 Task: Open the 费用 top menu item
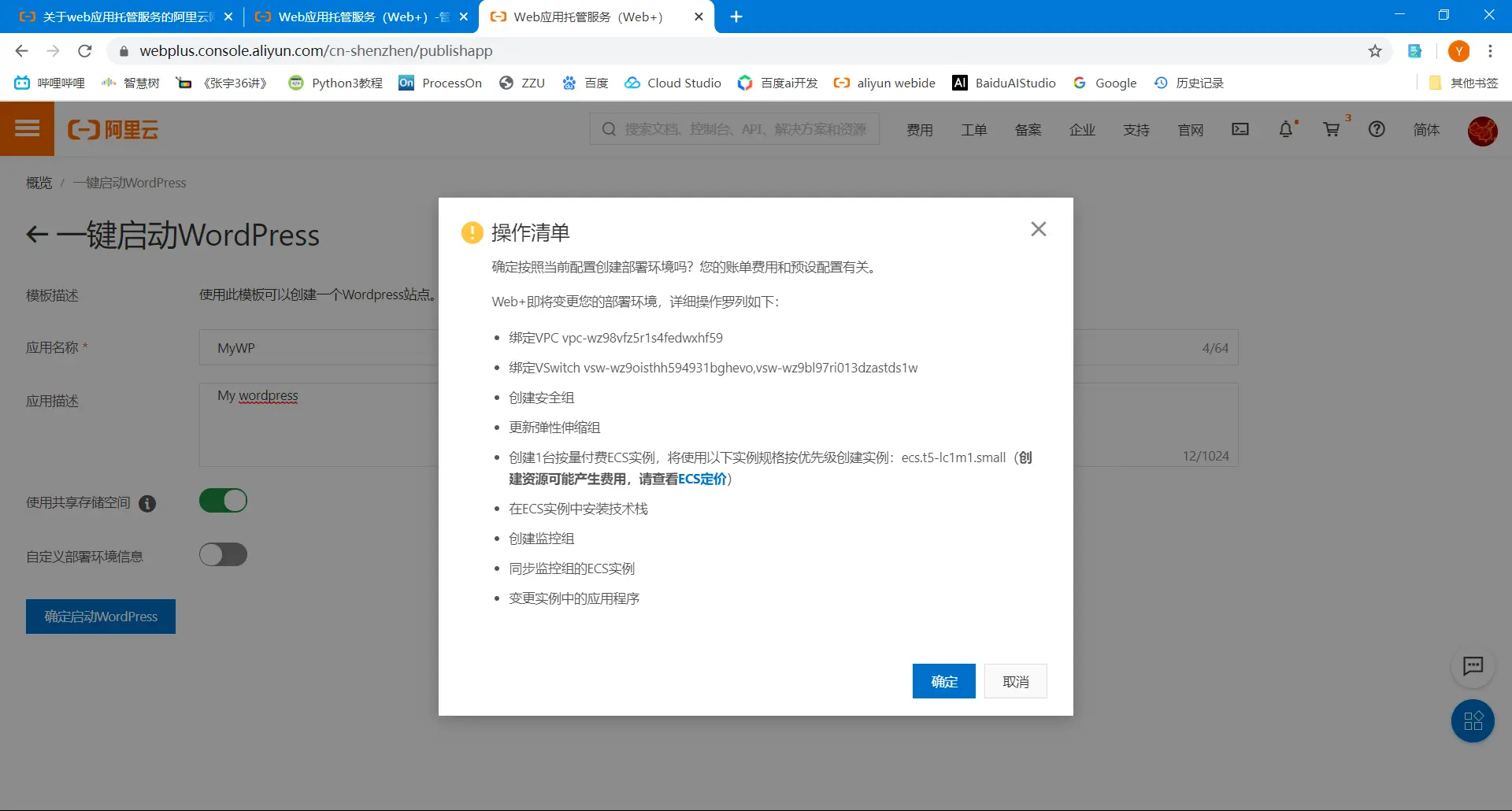click(x=919, y=130)
